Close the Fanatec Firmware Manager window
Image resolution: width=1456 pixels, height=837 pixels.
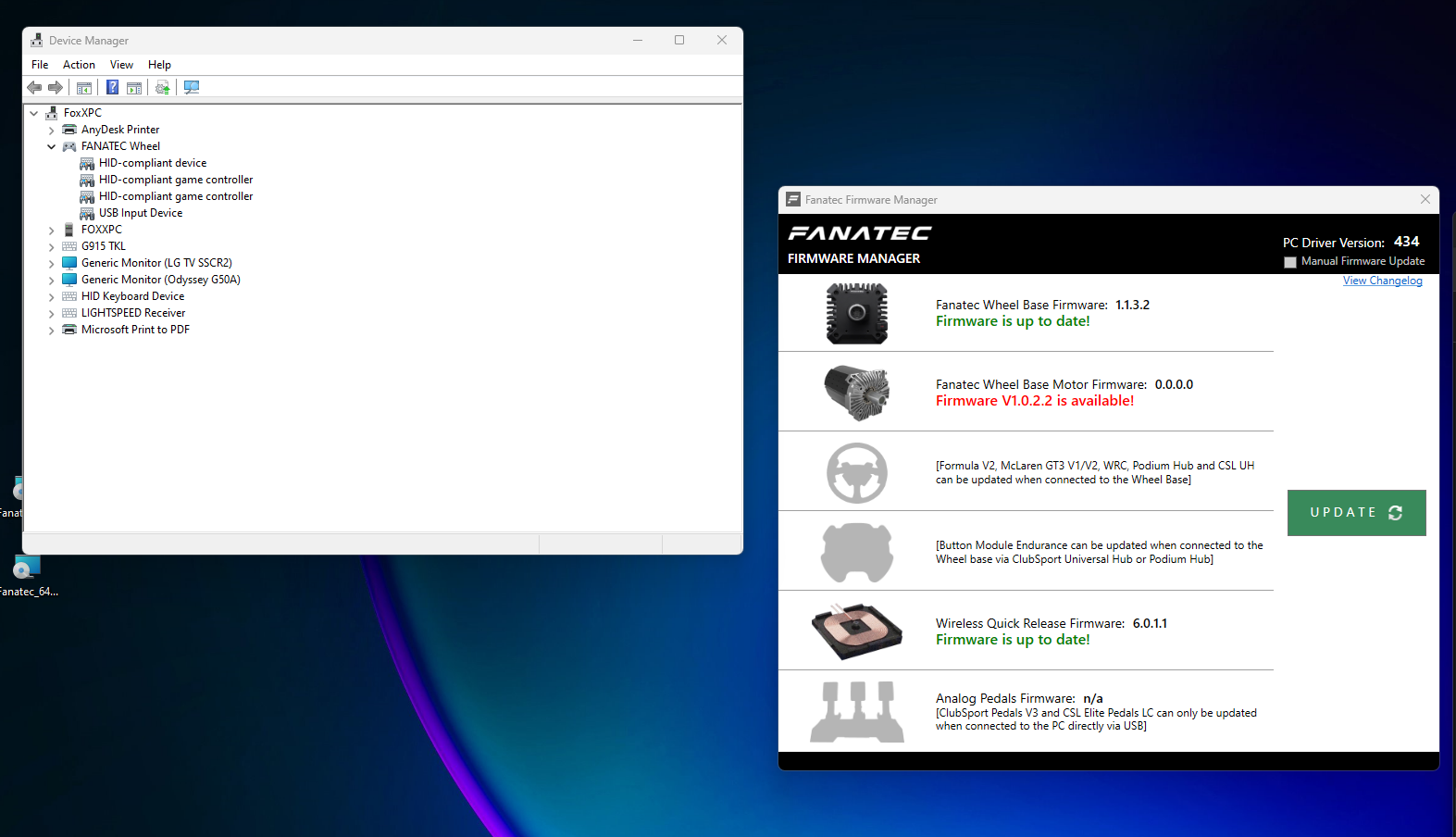pos(1425,200)
